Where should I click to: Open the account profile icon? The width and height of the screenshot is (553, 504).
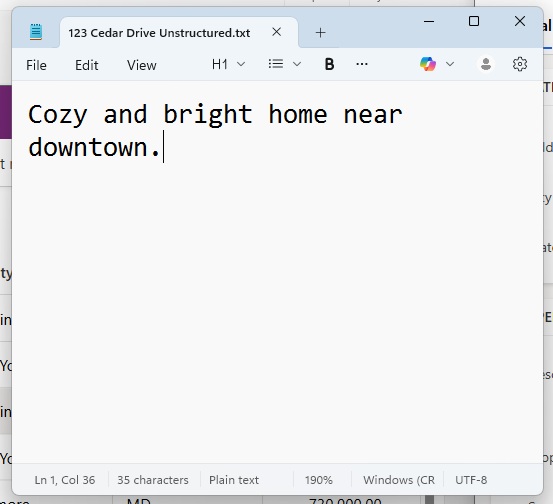click(x=486, y=64)
